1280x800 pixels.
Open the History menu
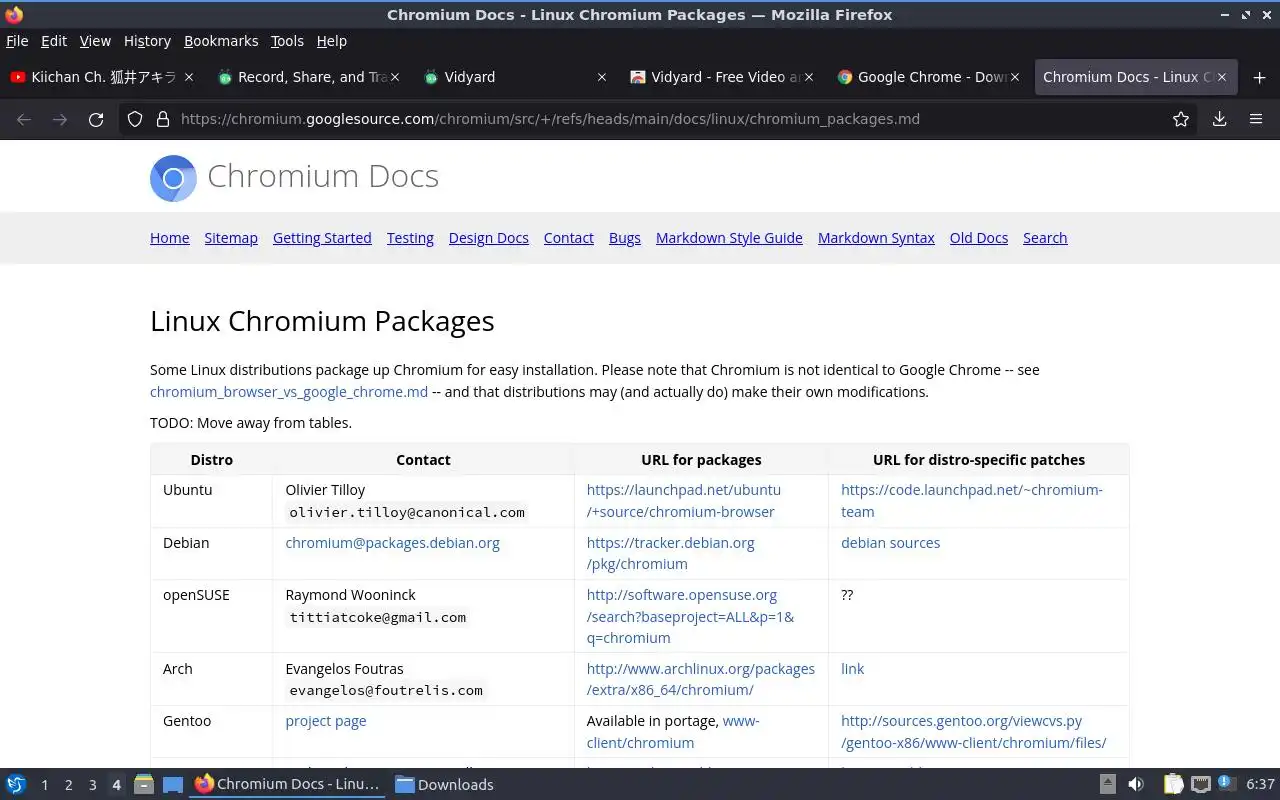click(x=147, y=41)
